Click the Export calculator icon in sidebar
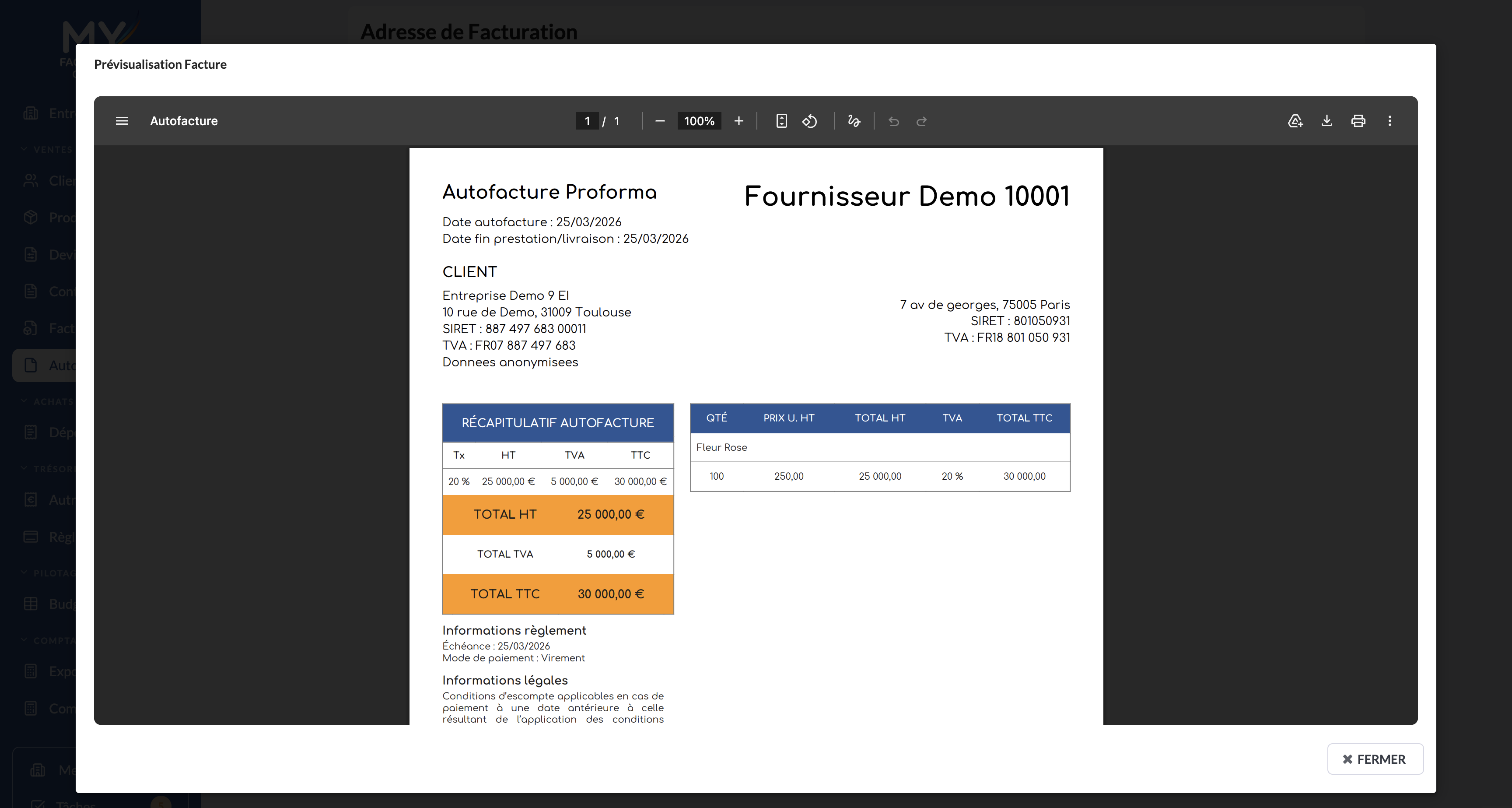Viewport: 1512px width, 808px height. click(x=31, y=671)
